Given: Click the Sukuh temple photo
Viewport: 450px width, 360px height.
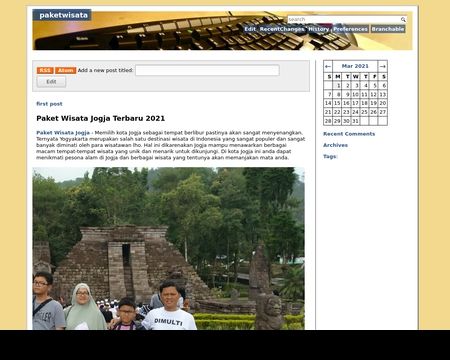Looking at the screenshot, I should point(168,248).
